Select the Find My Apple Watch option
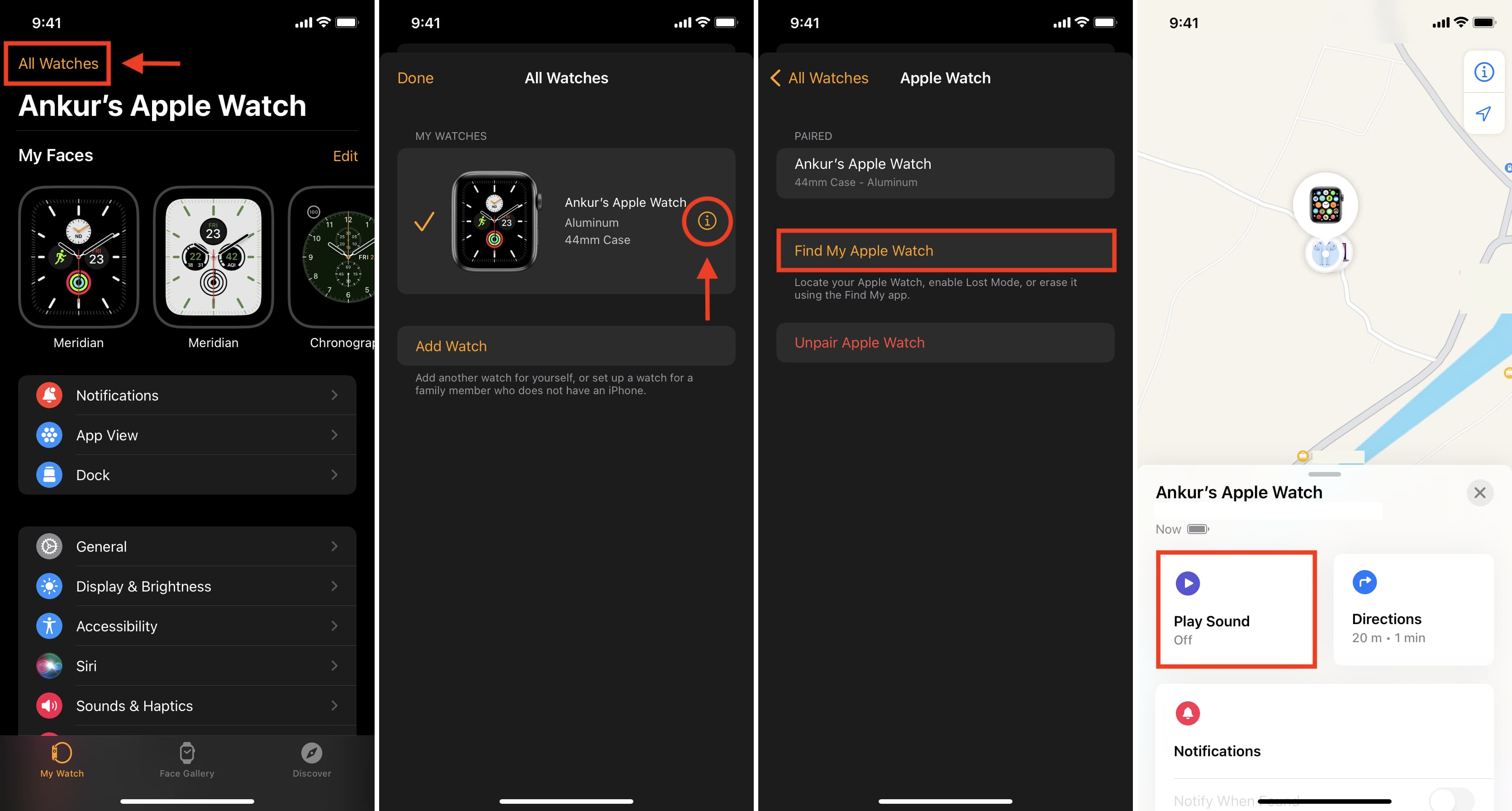Screen dimensions: 1512x811 (945, 250)
